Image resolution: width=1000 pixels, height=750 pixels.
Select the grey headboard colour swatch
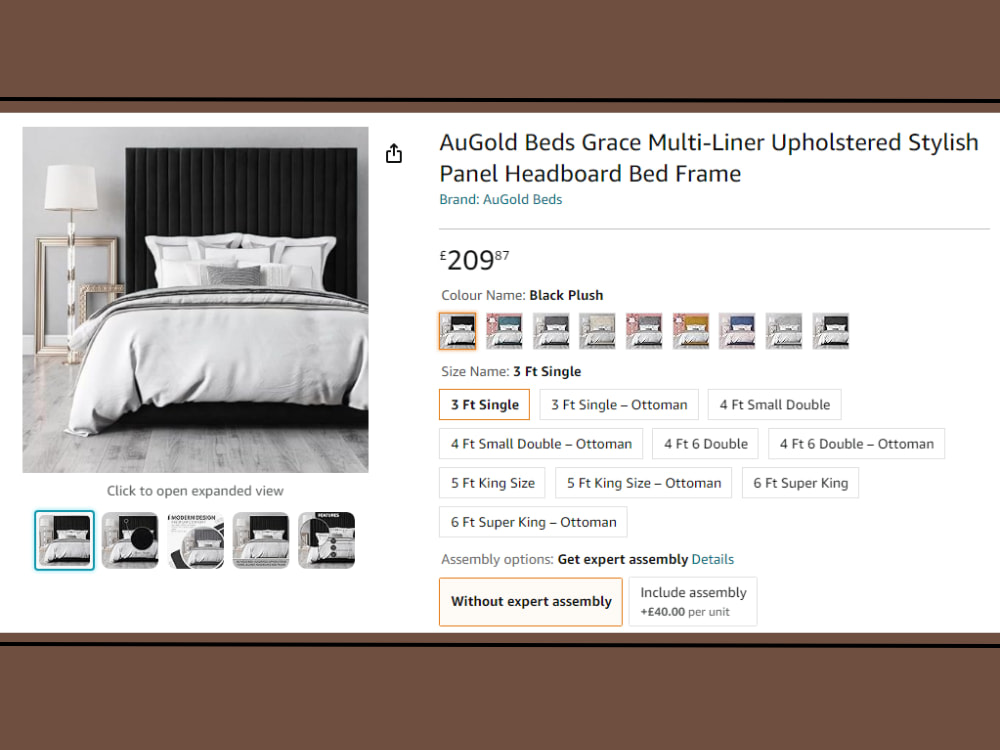pyautogui.click(x=551, y=331)
